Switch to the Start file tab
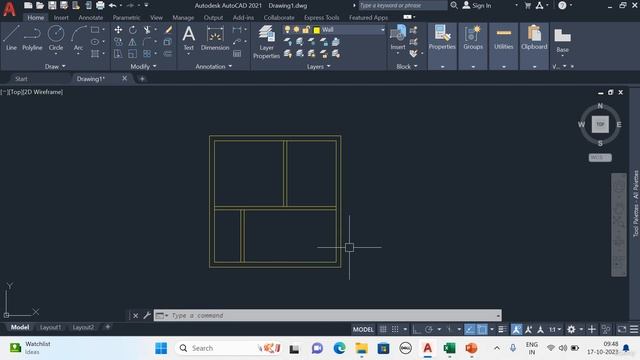The image size is (640, 360). point(21,79)
